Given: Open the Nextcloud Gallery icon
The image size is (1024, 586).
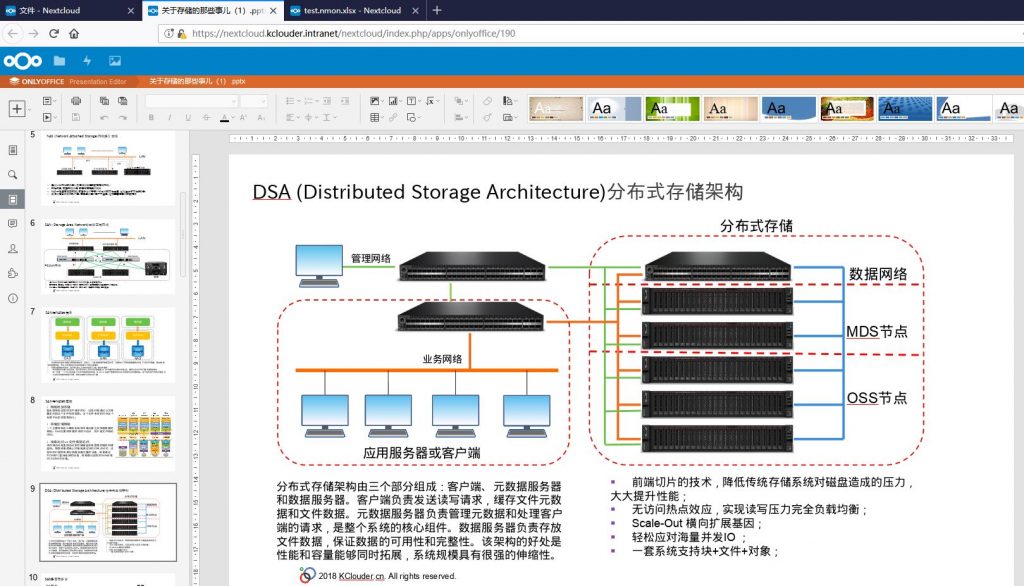Looking at the screenshot, I should (x=115, y=61).
